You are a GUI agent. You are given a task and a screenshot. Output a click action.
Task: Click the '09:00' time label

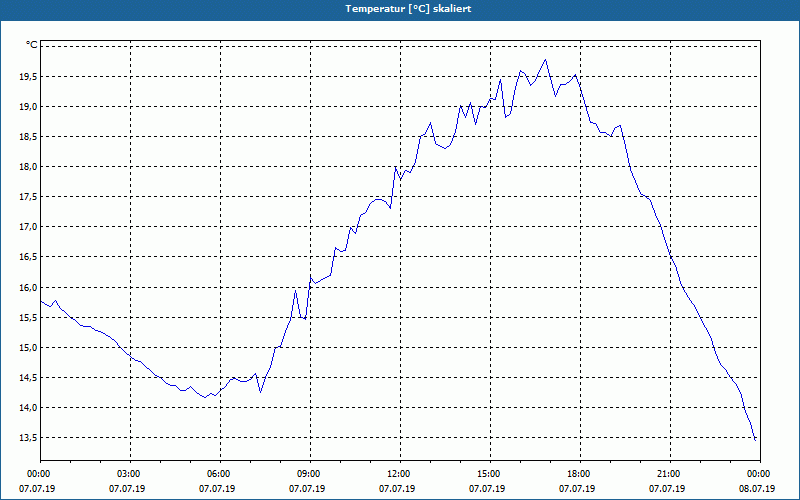tap(307, 474)
